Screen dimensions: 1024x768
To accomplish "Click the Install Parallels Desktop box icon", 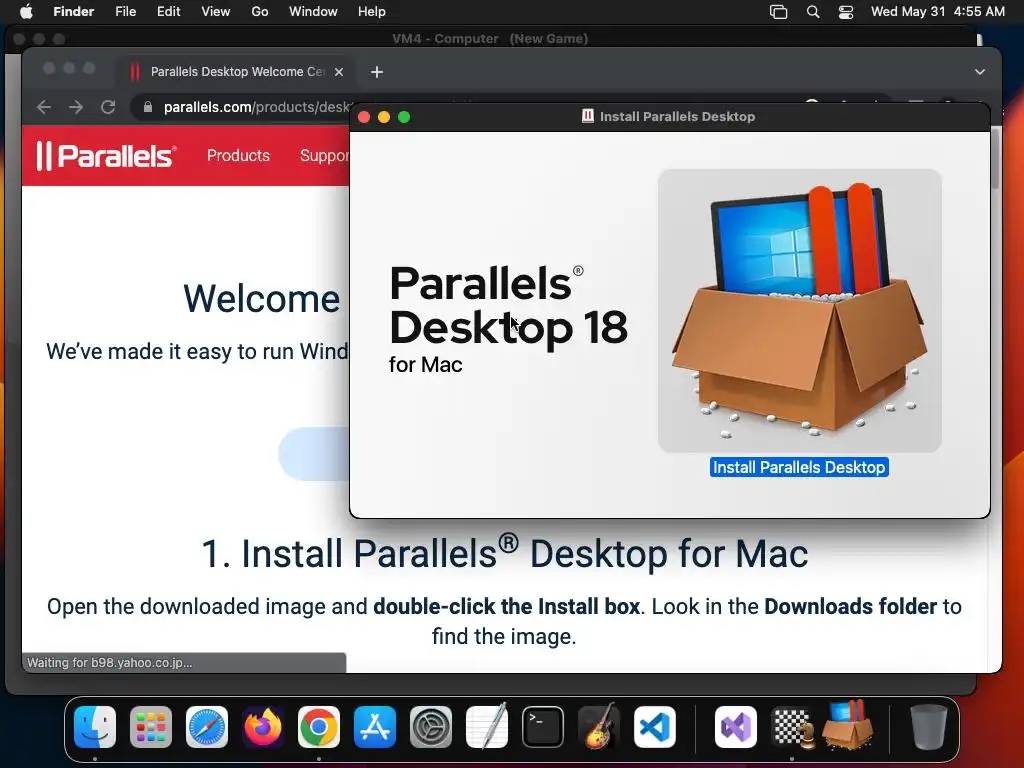I will point(799,311).
